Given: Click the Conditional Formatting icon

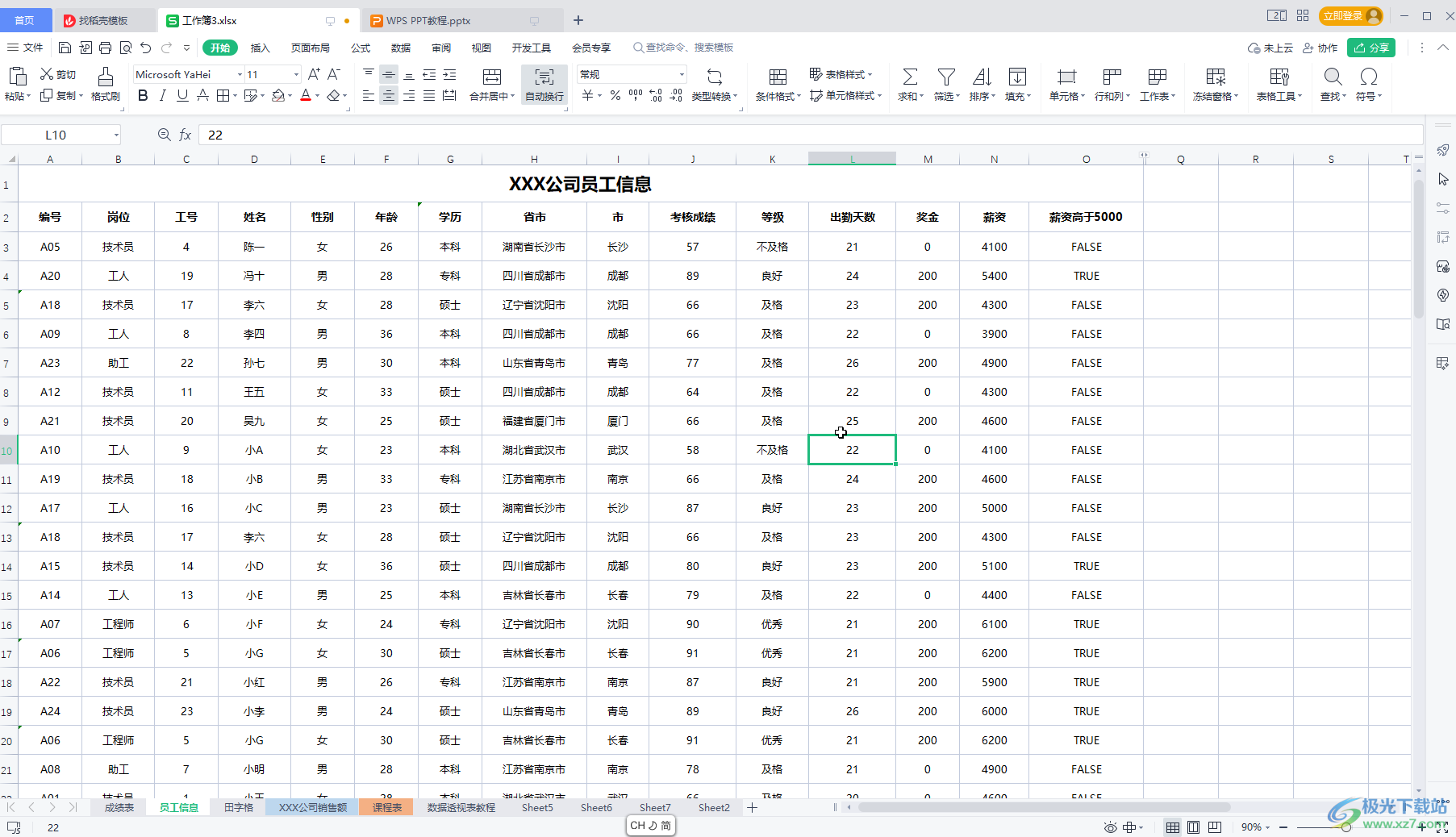Looking at the screenshot, I should (x=778, y=77).
